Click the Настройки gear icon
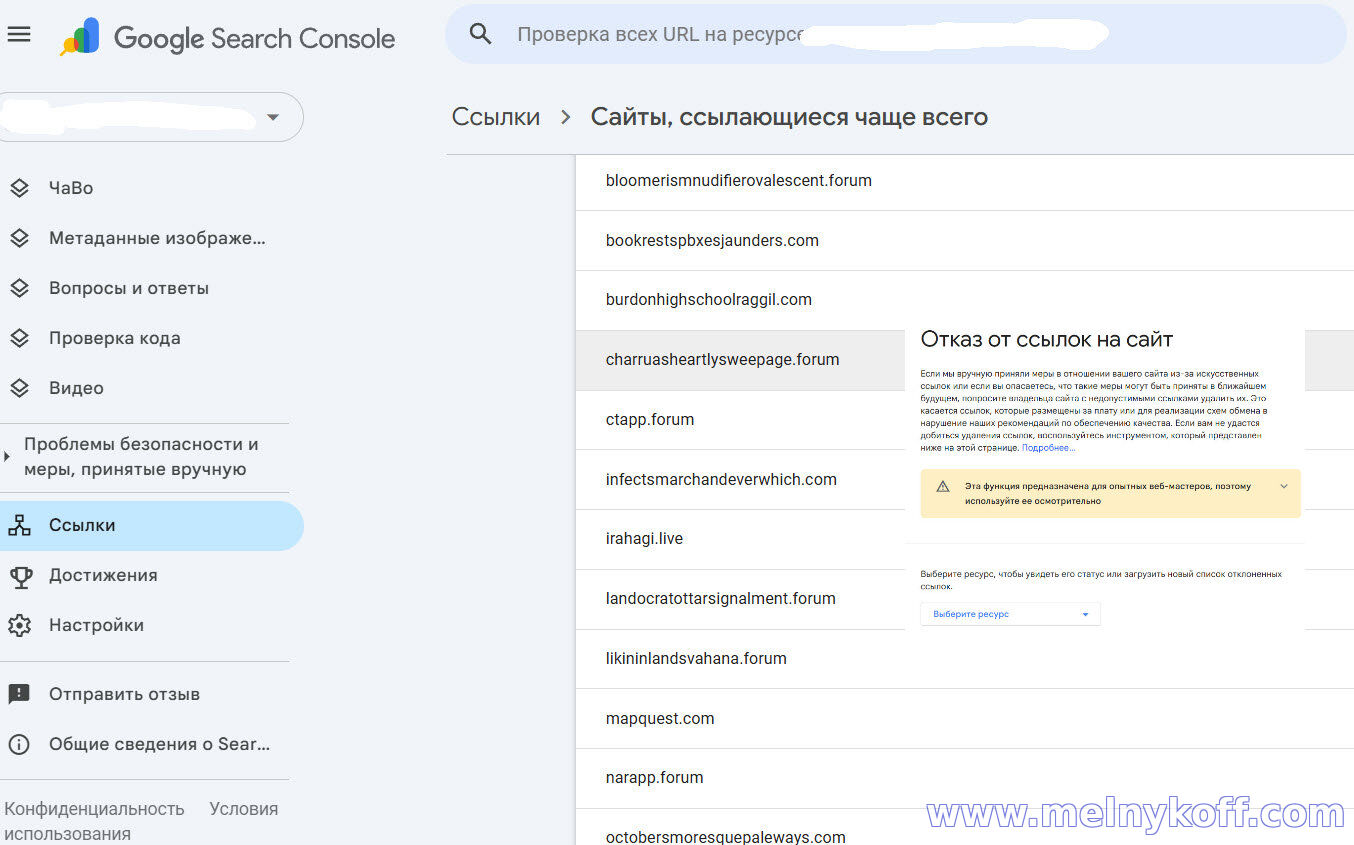Viewport: 1354px width, 845px height. [x=19, y=625]
